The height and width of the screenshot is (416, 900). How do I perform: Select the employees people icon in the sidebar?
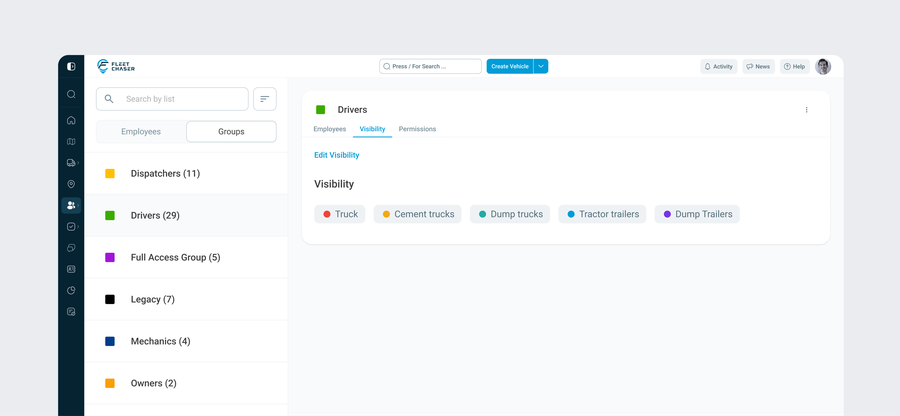[71, 205]
